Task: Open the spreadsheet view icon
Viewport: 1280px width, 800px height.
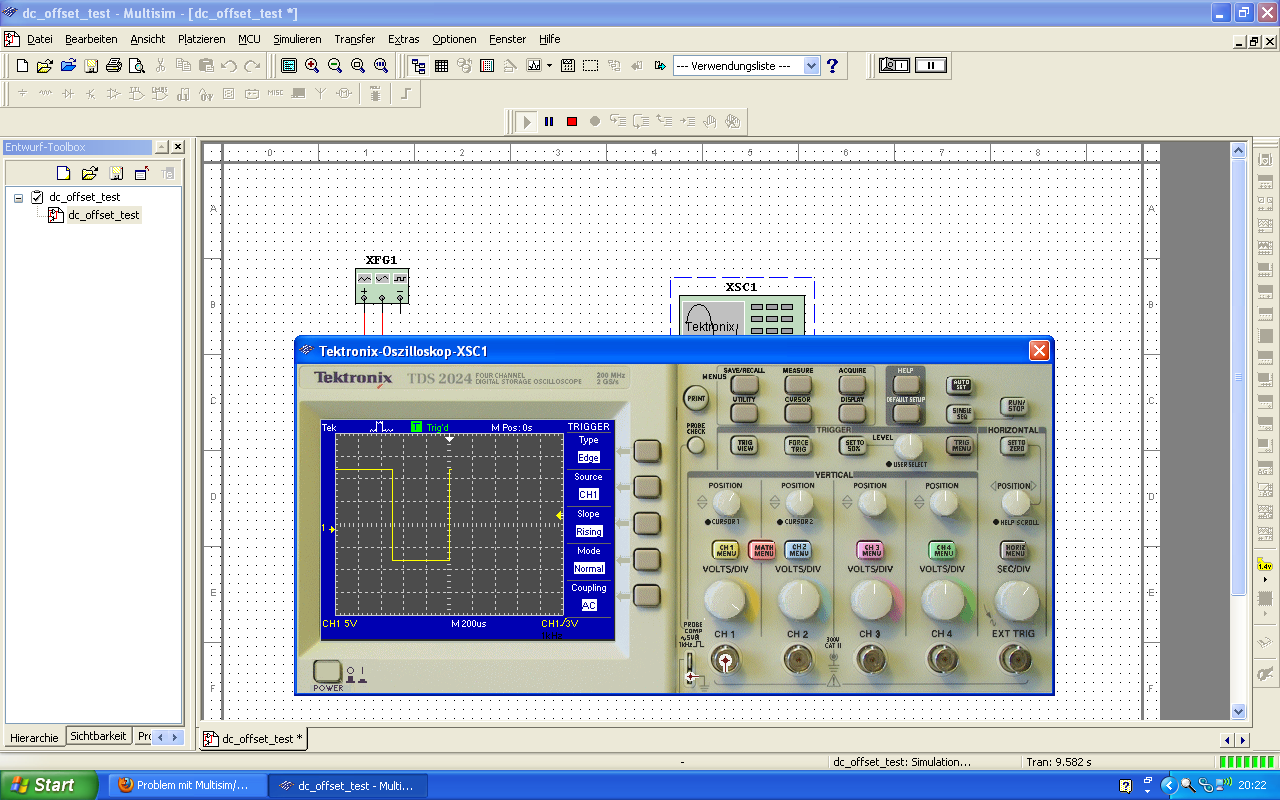Action: click(441, 66)
